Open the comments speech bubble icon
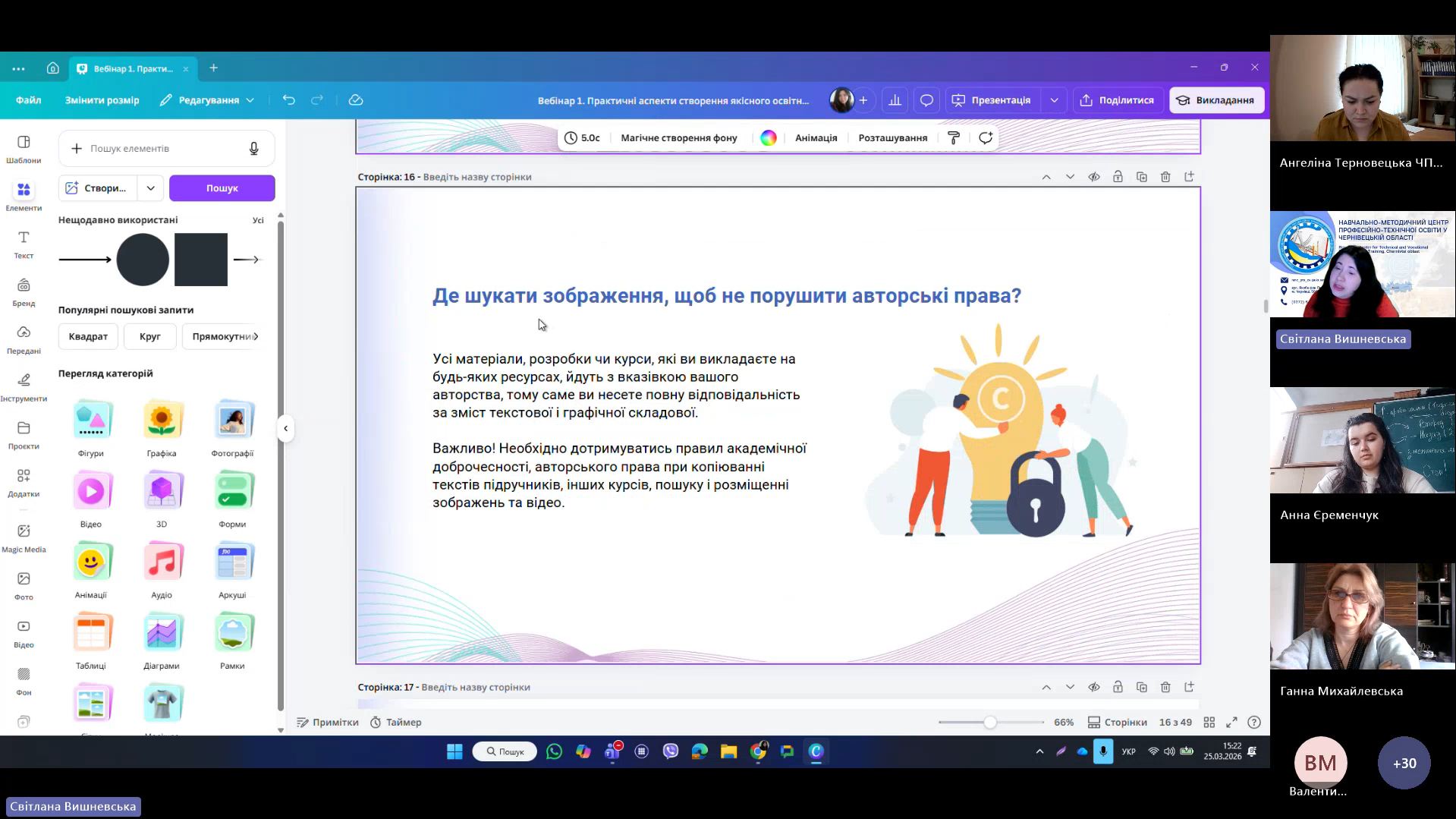The width and height of the screenshot is (1456, 819). coord(926,100)
